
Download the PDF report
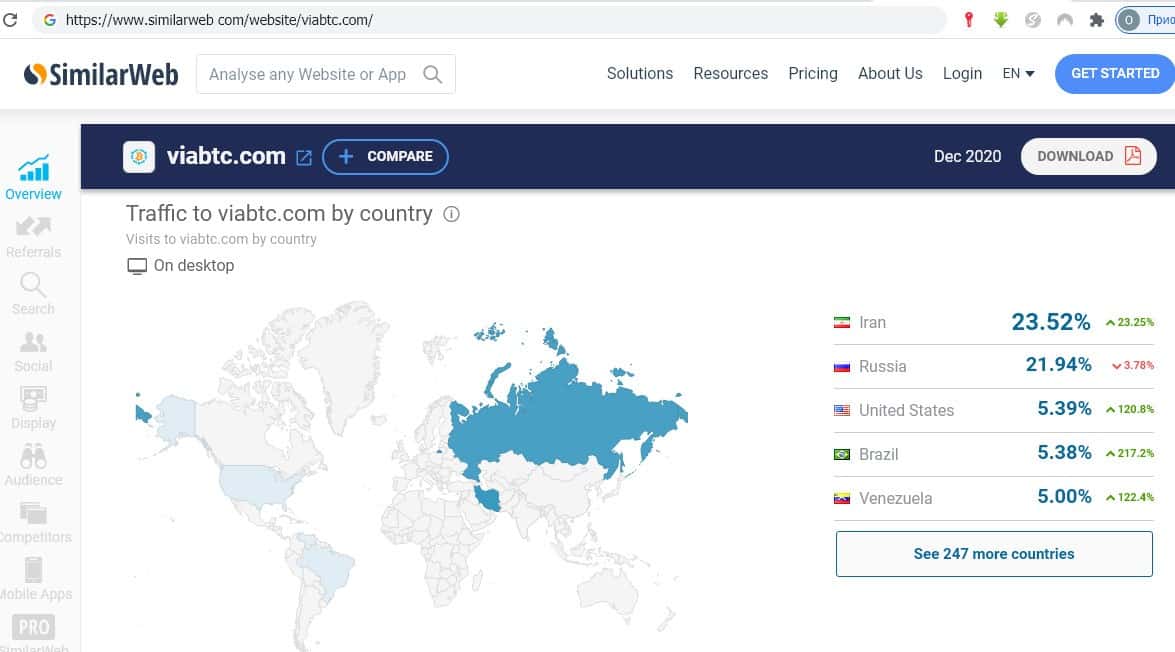(1088, 157)
